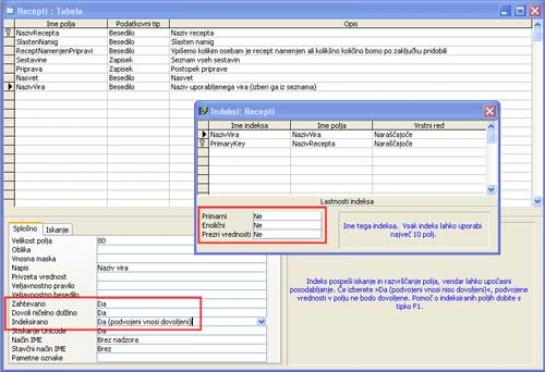Open the Indeksirano dropdown arrow

click(261, 322)
